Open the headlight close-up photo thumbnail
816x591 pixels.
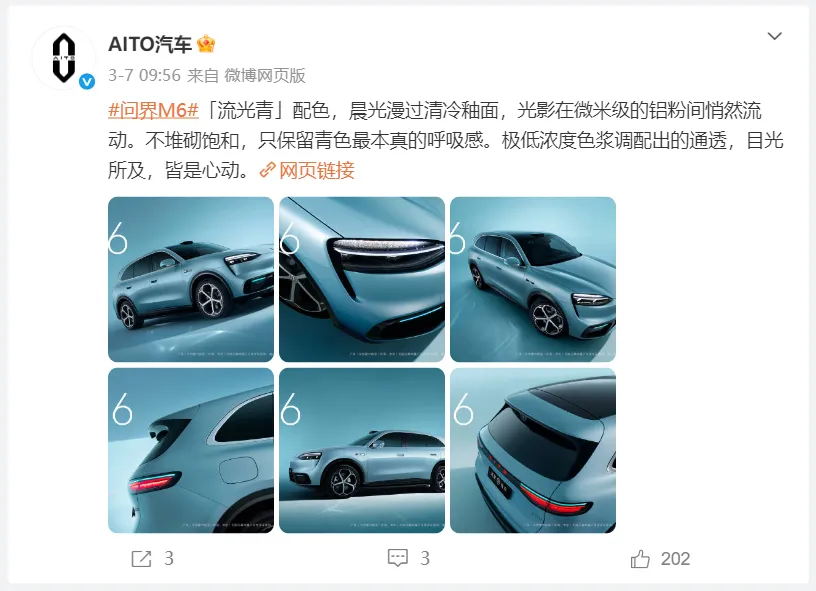(362, 279)
